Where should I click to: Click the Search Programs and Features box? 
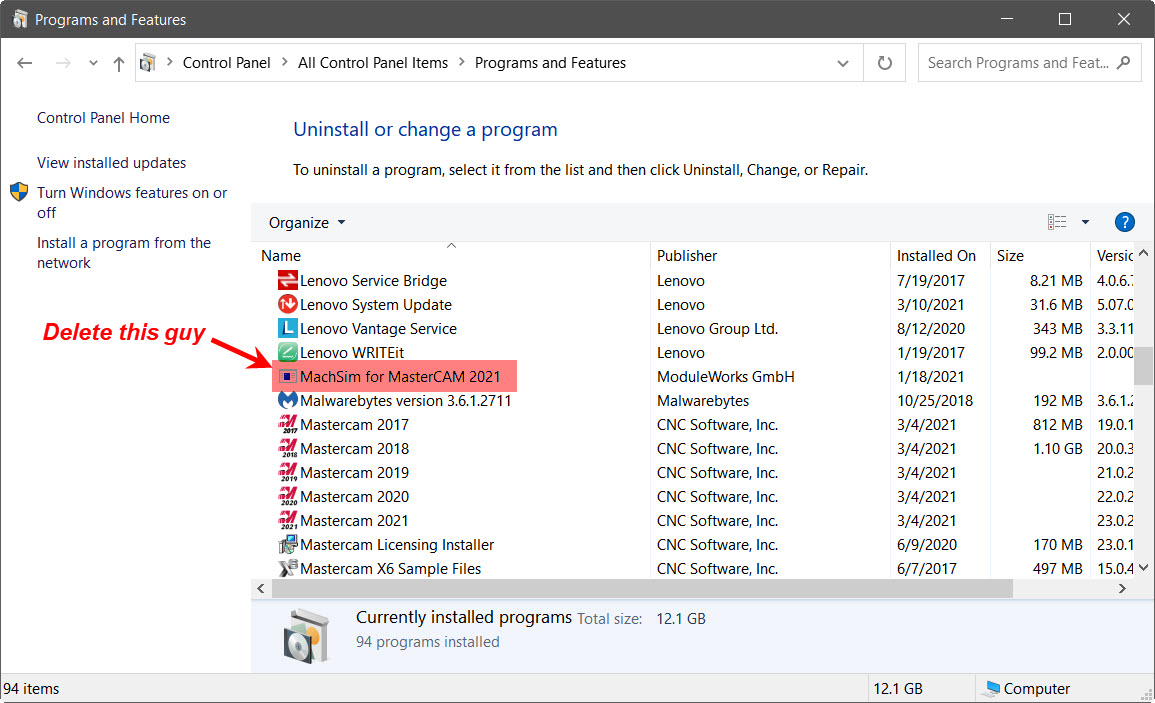coord(1018,63)
